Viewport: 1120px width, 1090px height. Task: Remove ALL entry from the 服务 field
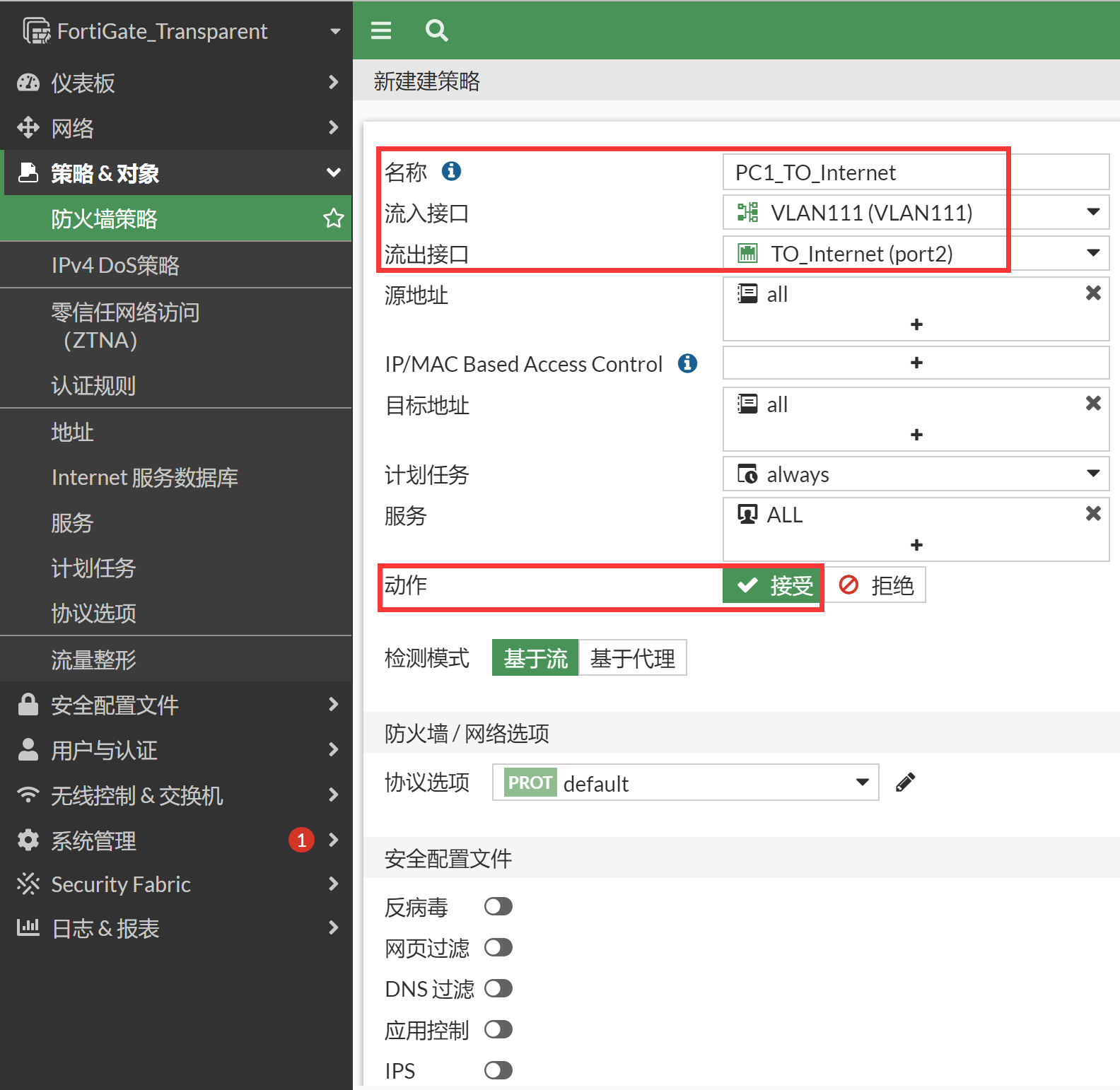click(1092, 514)
